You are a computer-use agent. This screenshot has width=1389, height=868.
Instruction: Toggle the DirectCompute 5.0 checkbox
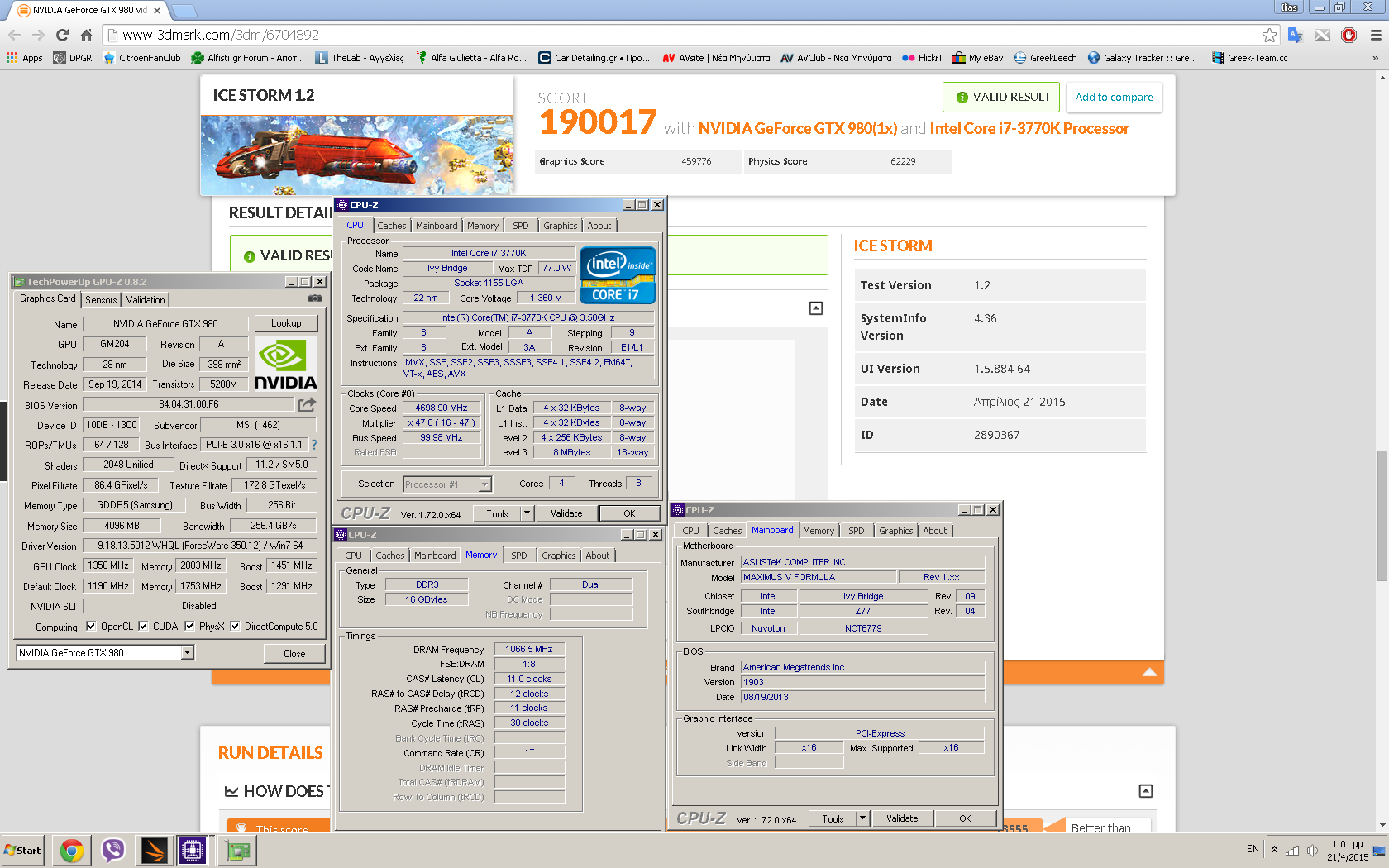tap(235, 626)
